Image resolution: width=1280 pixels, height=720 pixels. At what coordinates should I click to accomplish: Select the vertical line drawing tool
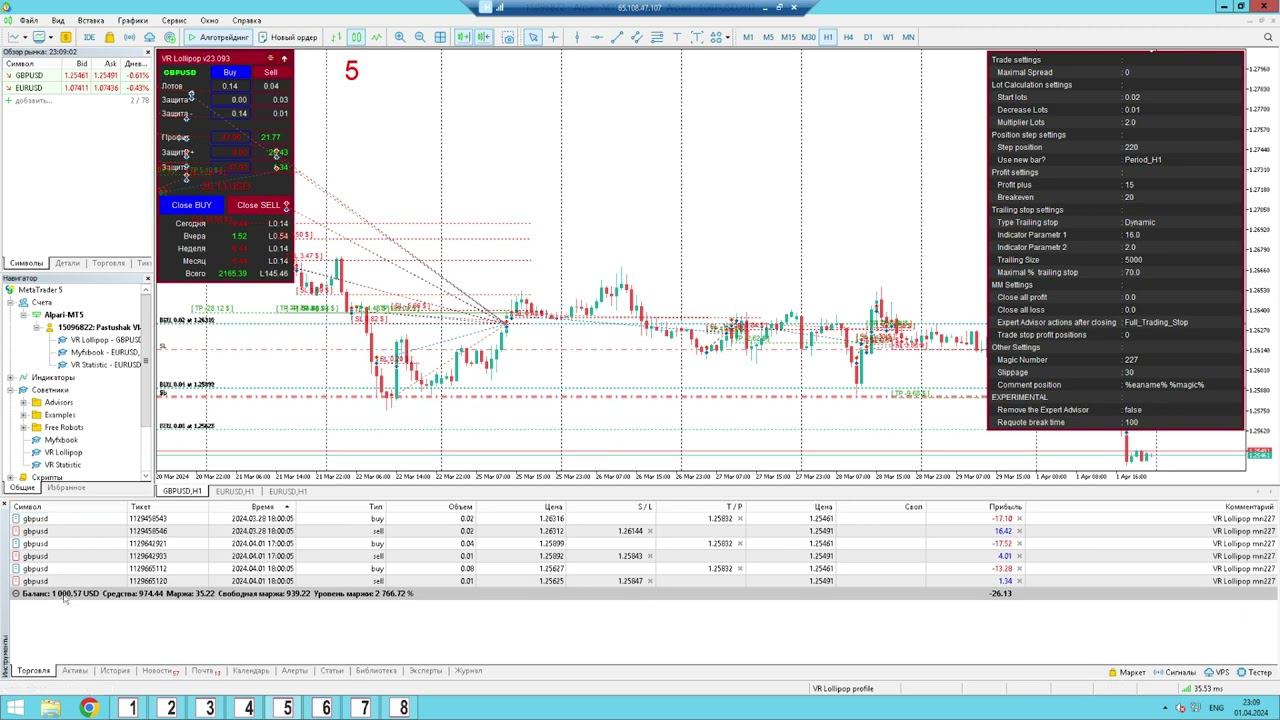click(575, 37)
